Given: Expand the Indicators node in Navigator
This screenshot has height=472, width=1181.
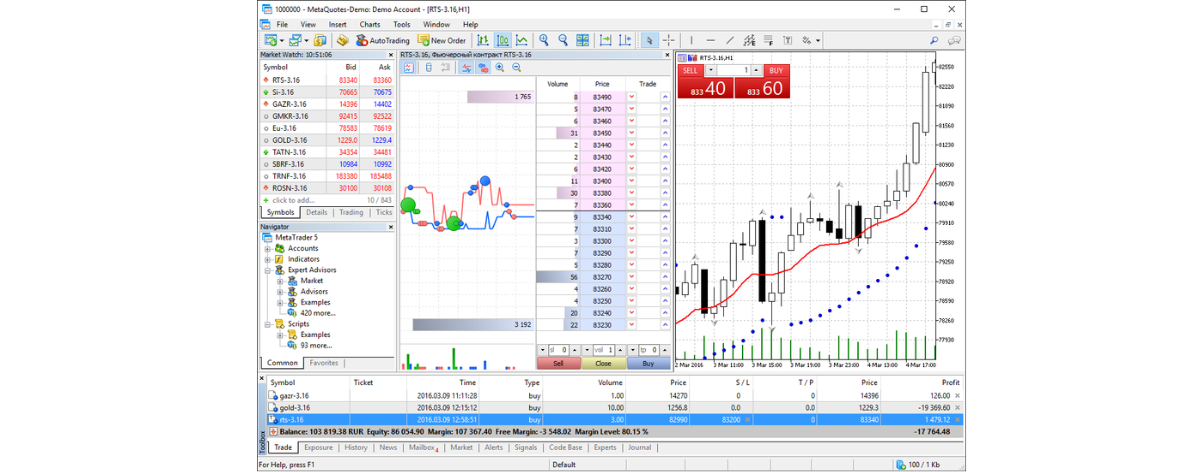Looking at the screenshot, I should [x=267, y=259].
